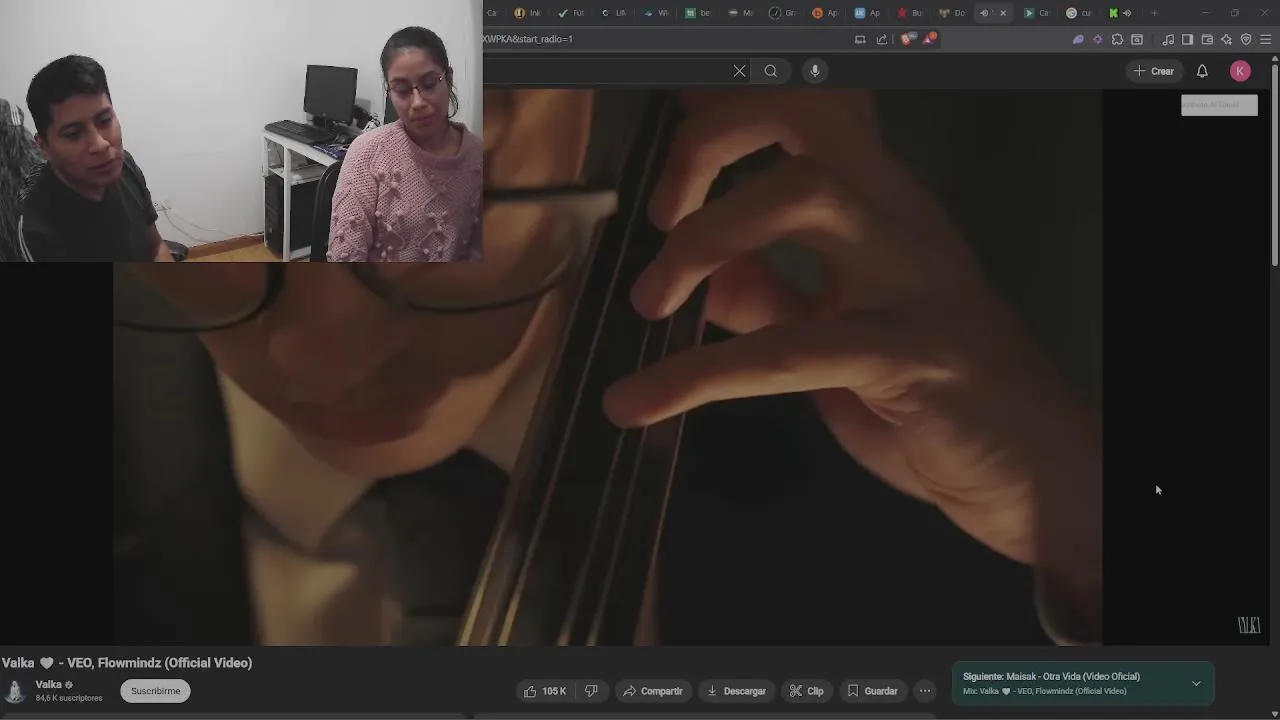Click the Siguiente: Maisak - Otra Vida text

[x=1051, y=677]
